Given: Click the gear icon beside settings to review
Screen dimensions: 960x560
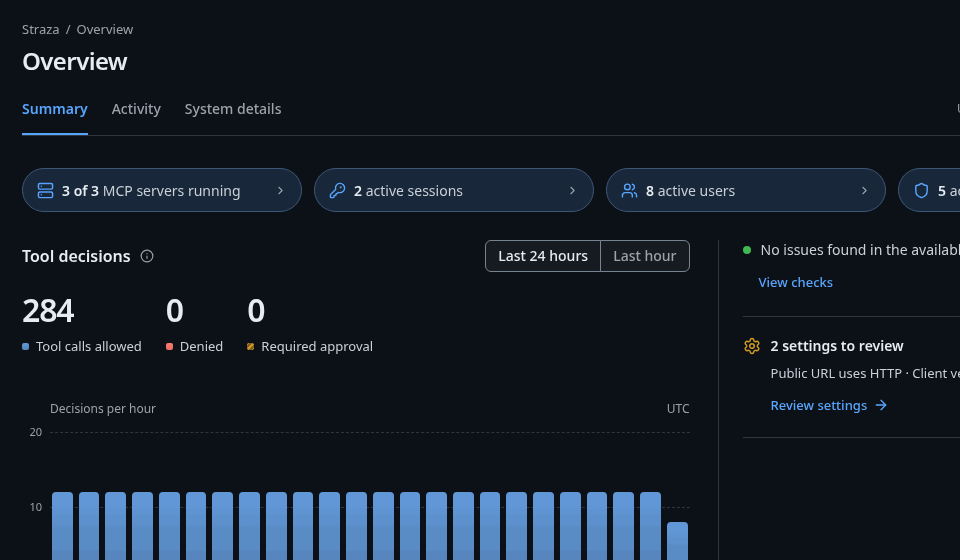Looking at the screenshot, I should 752,346.
